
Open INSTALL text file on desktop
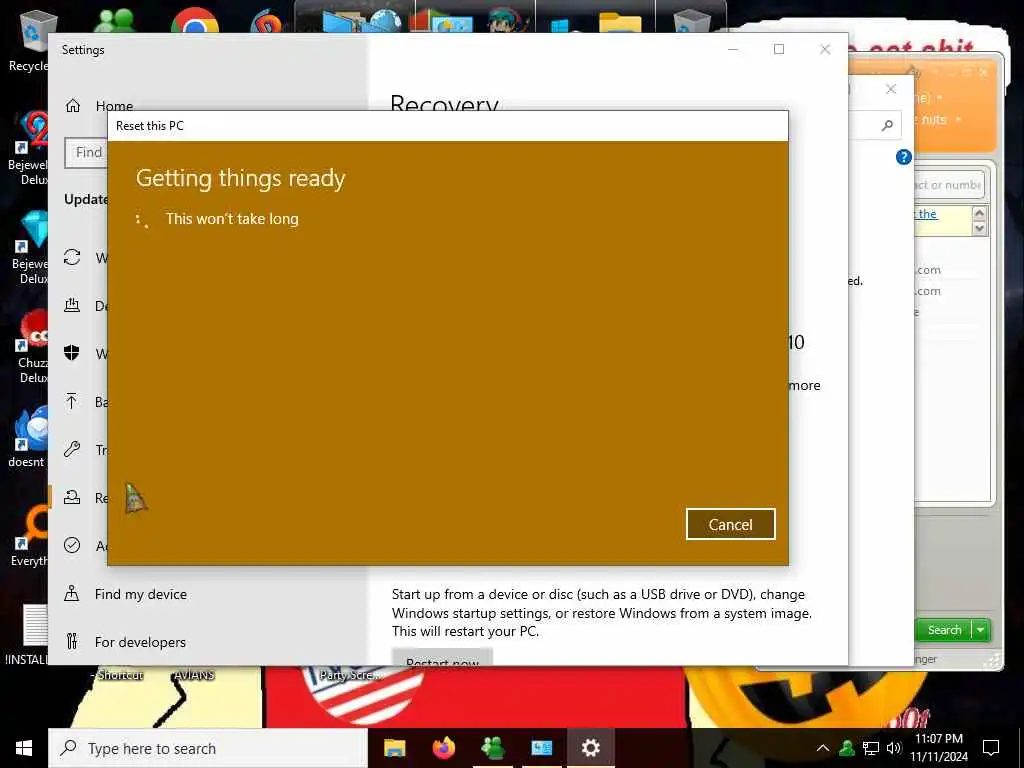tap(29, 635)
